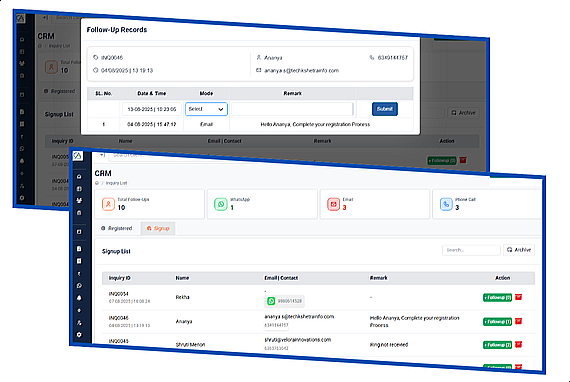Click the Remark column header in front window
The height and width of the screenshot is (382, 570).
[378, 278]
